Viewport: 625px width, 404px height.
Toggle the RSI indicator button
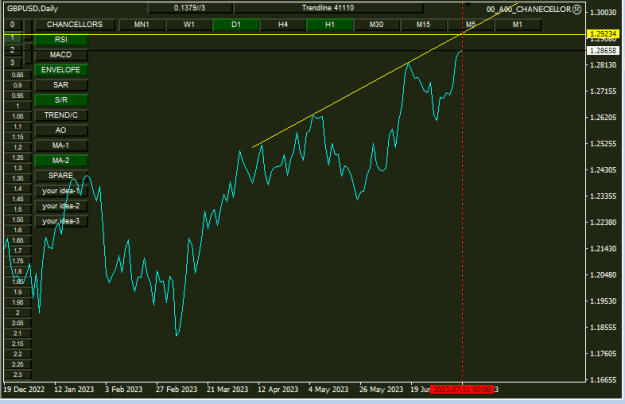(x=61, y=39)
